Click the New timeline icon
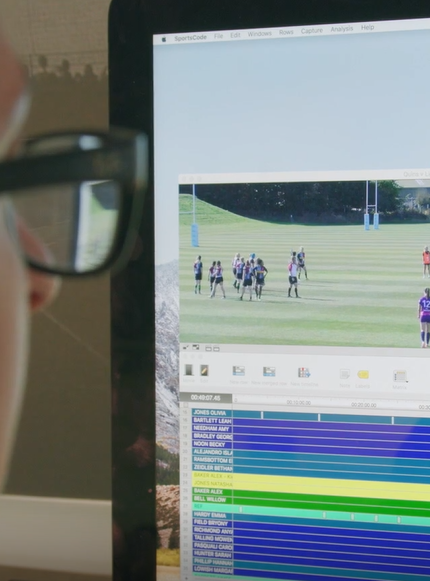This screenshot has width=430, height=581. tap(304, 373)
